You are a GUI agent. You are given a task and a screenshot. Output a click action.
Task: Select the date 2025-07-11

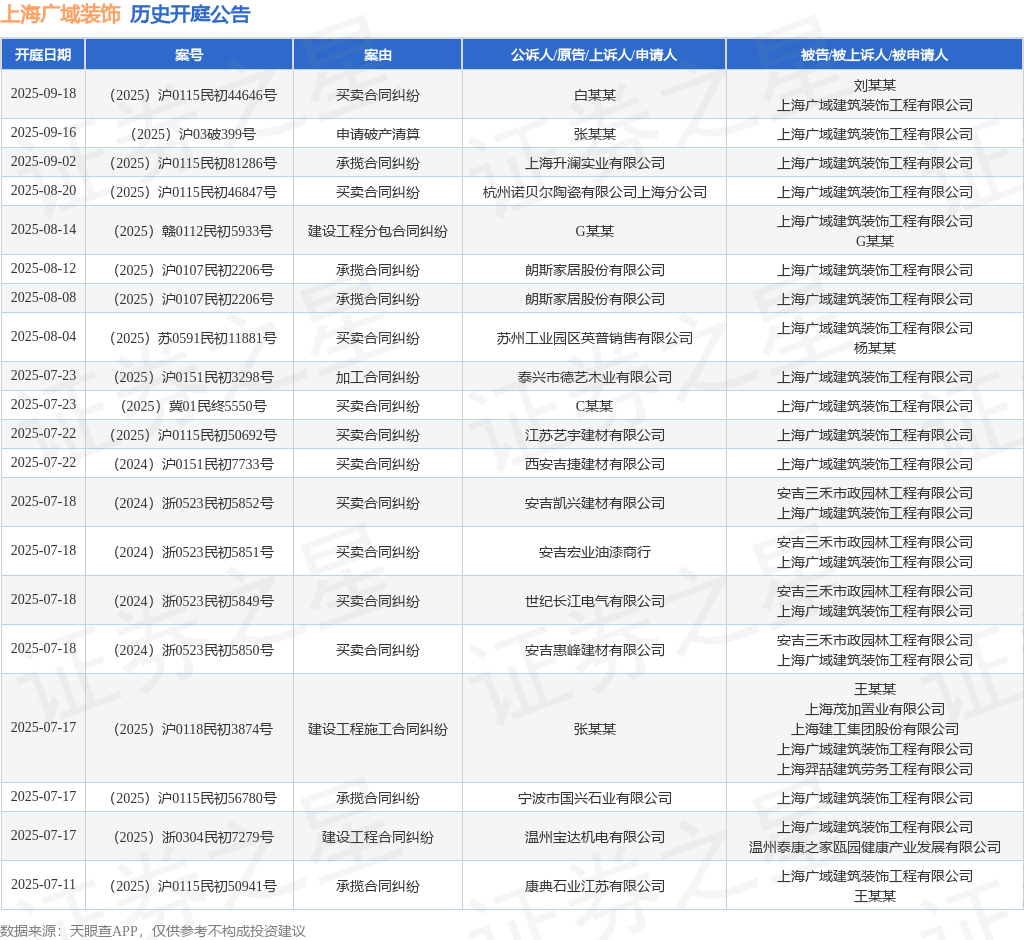click(43, 884)
